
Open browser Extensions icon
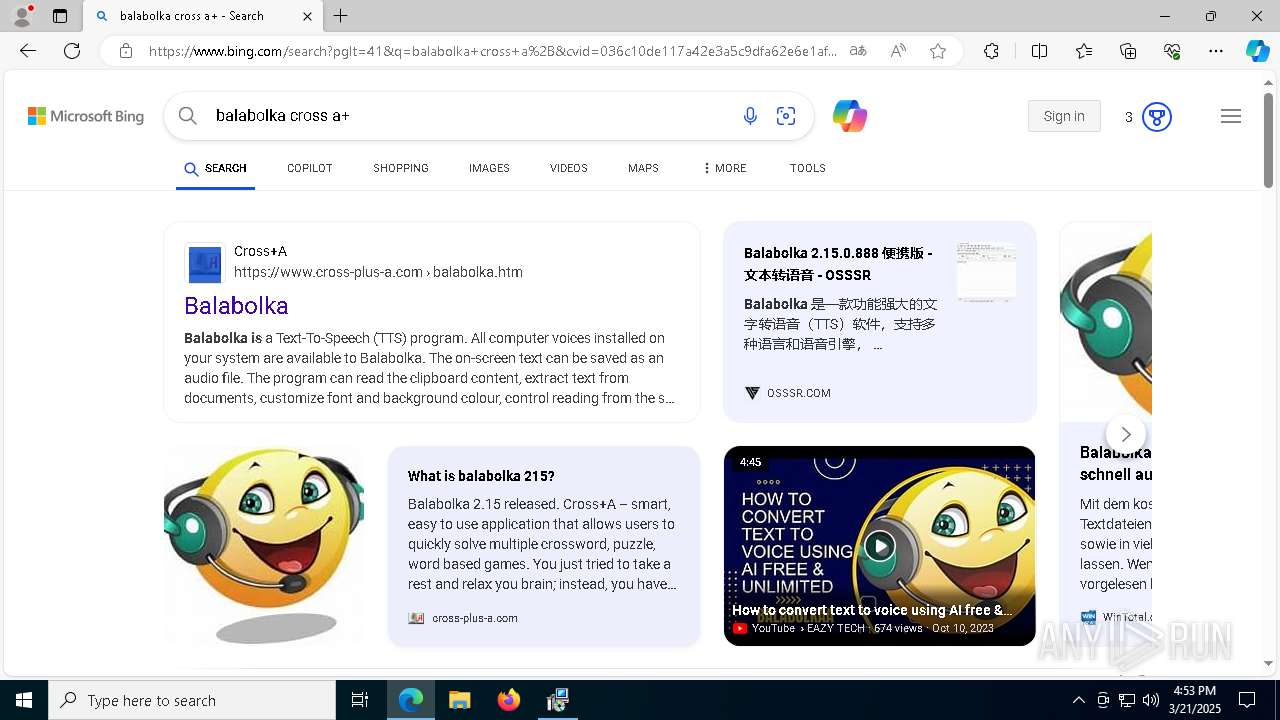point(991,51)
